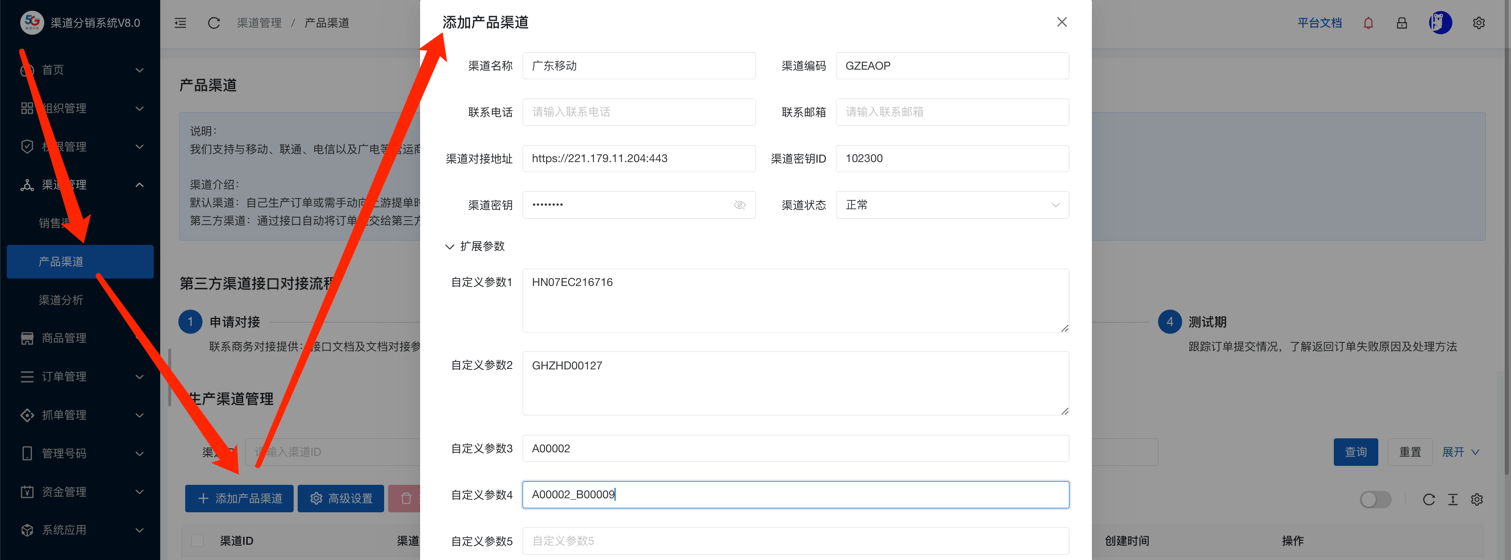Open the 渠道状态 dropdown

click(951, 205)
